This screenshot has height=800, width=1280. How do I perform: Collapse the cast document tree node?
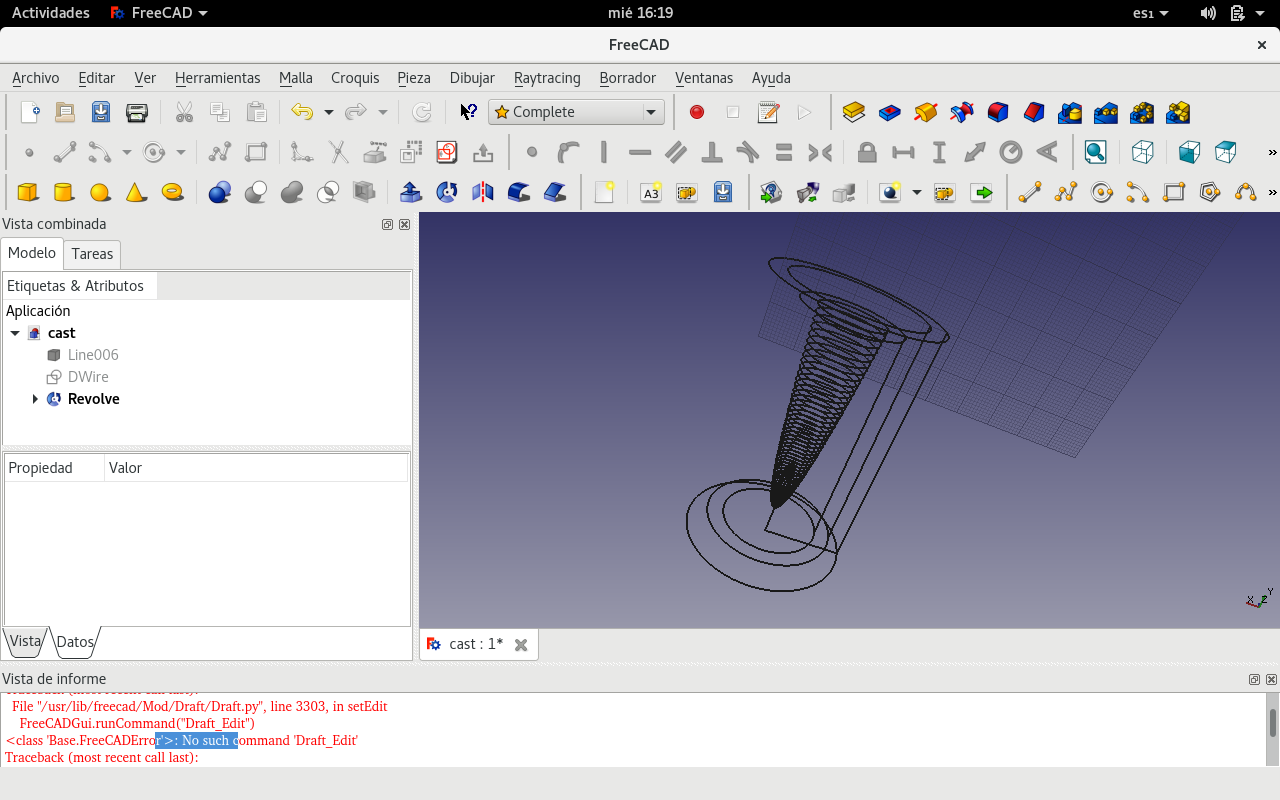tap(15, 333)
